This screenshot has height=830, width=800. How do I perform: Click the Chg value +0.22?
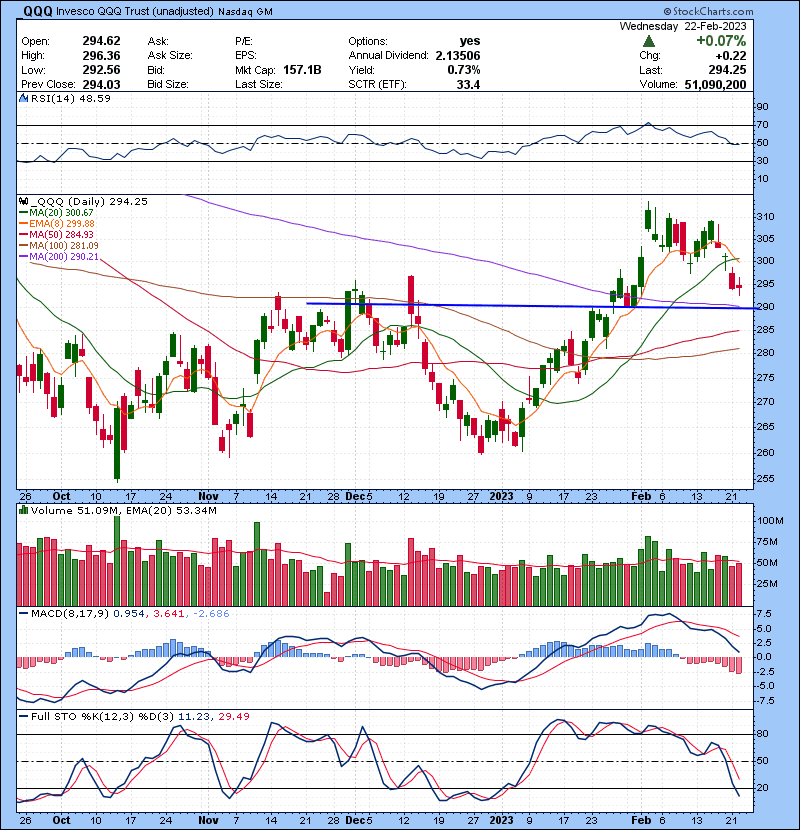731,56
